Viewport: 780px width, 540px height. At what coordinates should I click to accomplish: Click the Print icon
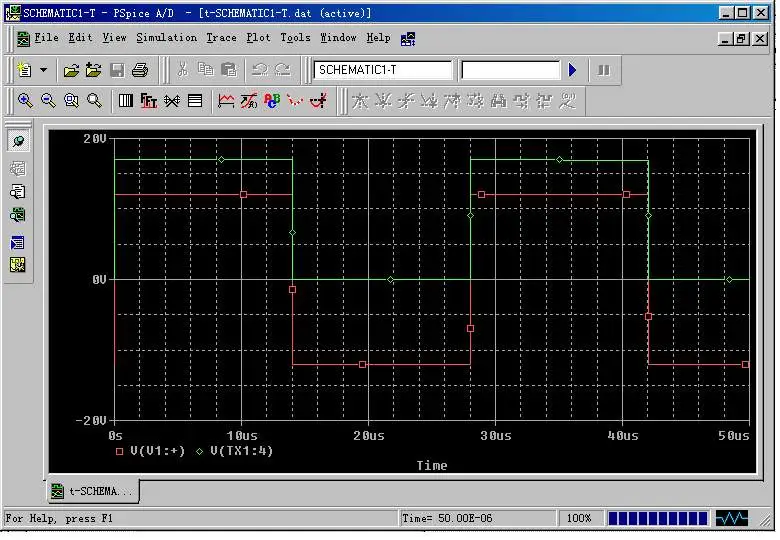(140, 70)
